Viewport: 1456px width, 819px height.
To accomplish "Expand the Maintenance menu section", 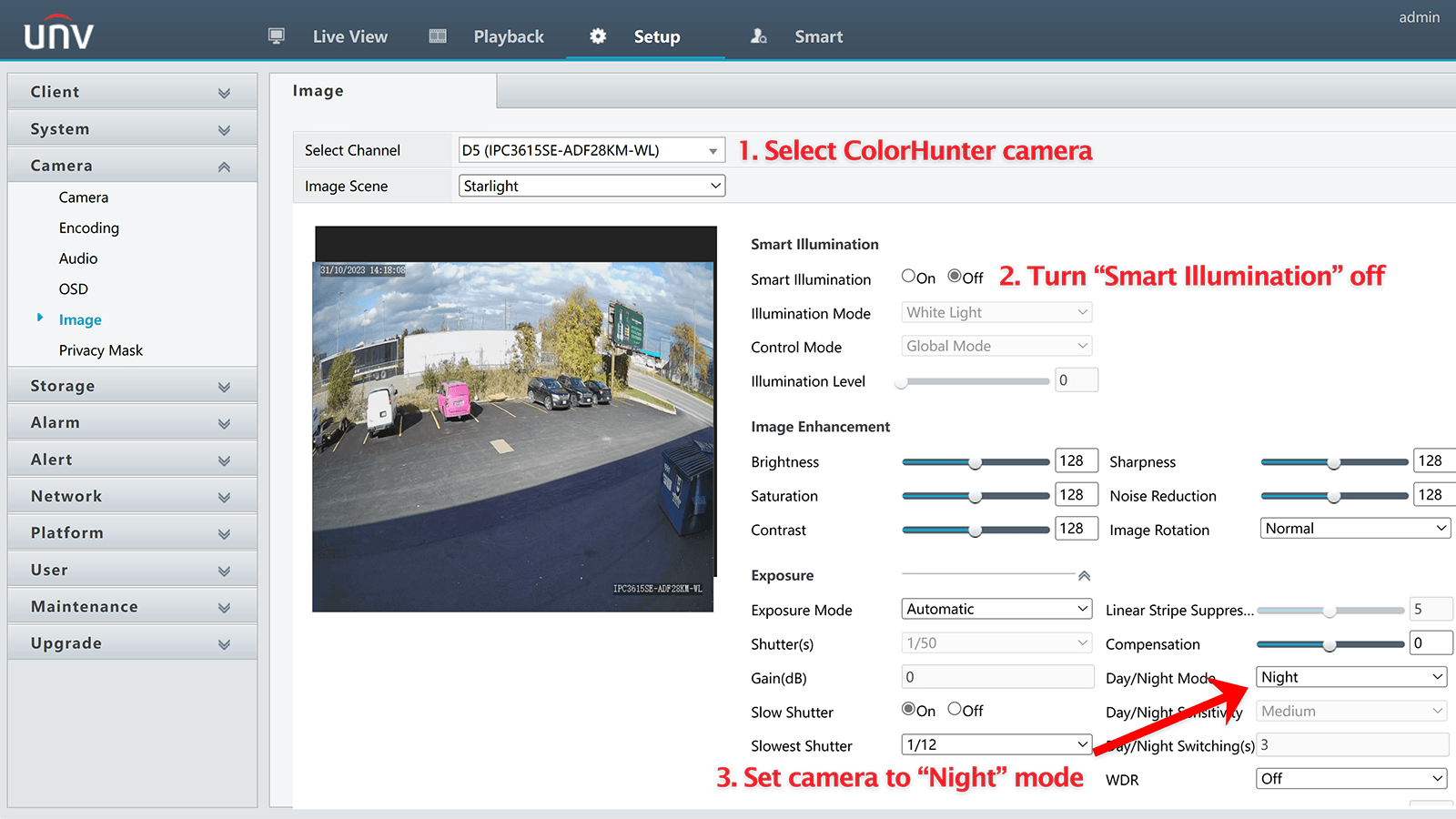I will point(132,606).
